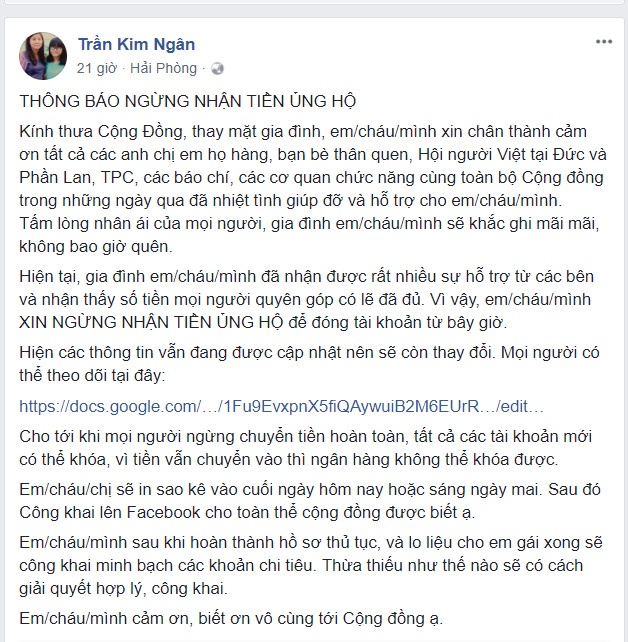Open the three-dot post options menu
Image resolution: width=628 pixels, height=642 pixels.
(604, 42)
